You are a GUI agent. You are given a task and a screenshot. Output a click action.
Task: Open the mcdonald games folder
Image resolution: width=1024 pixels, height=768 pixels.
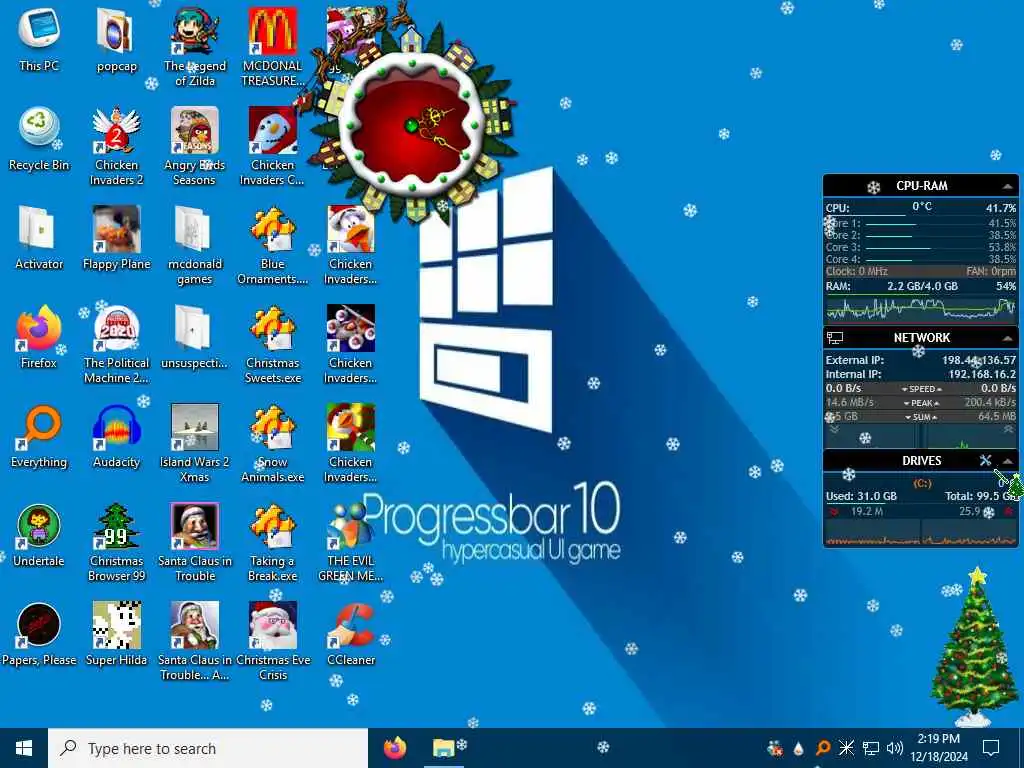tap(195, 246)
